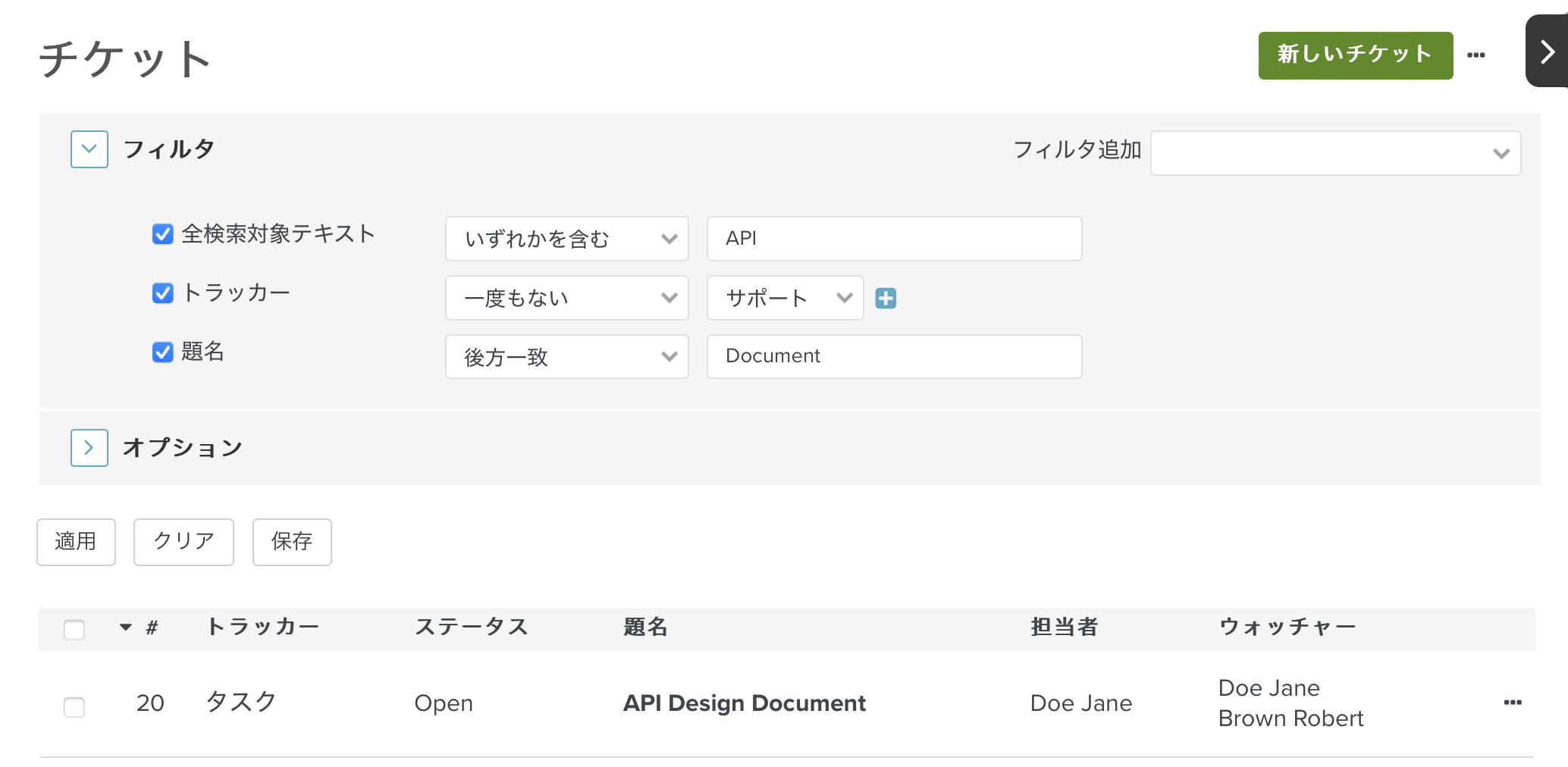Screen dimensions: 1568x767
Task: Click the 新しいチケット button
Action: point(1356,55)
